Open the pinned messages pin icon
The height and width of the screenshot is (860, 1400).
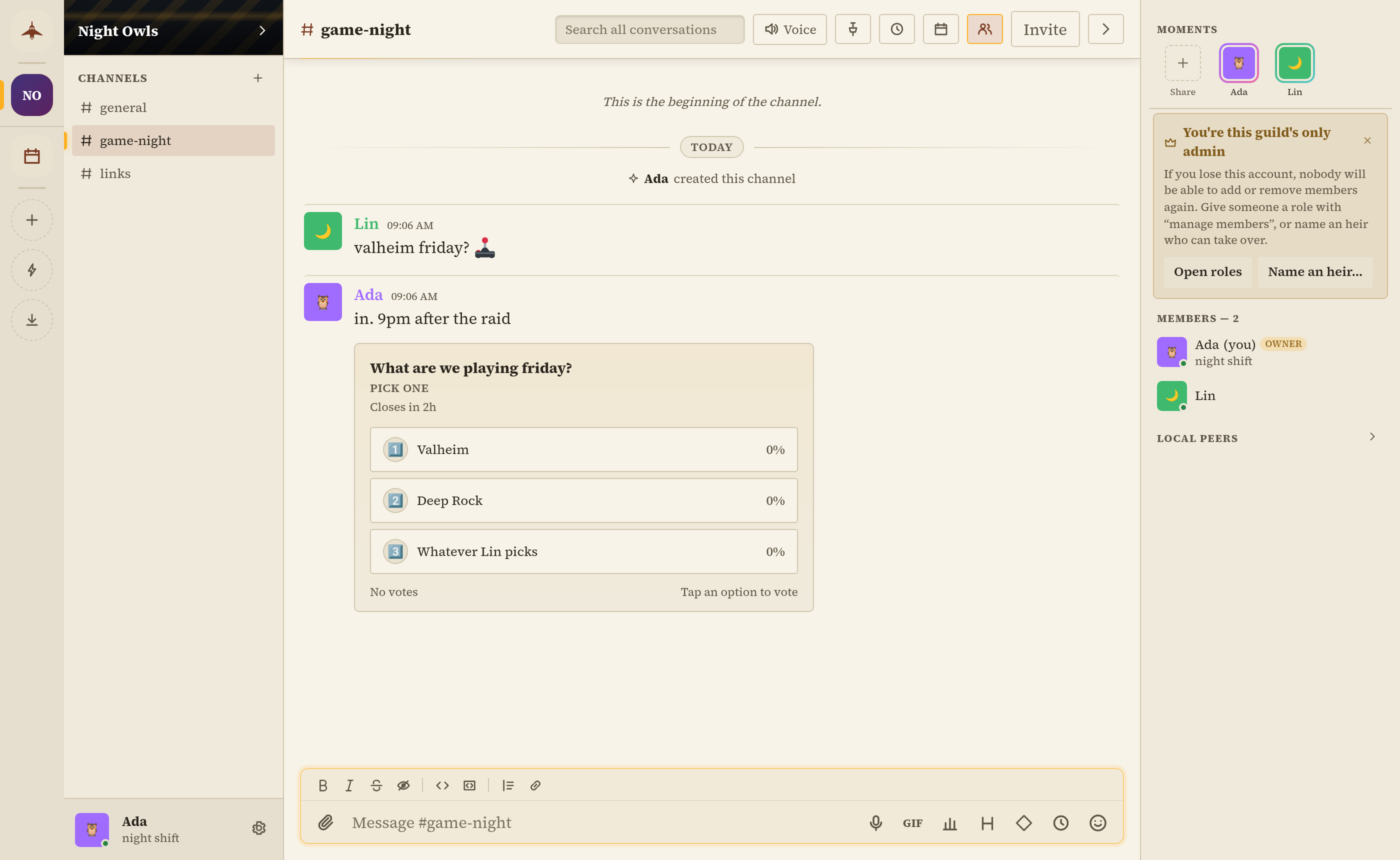click(x=852, y=29)
